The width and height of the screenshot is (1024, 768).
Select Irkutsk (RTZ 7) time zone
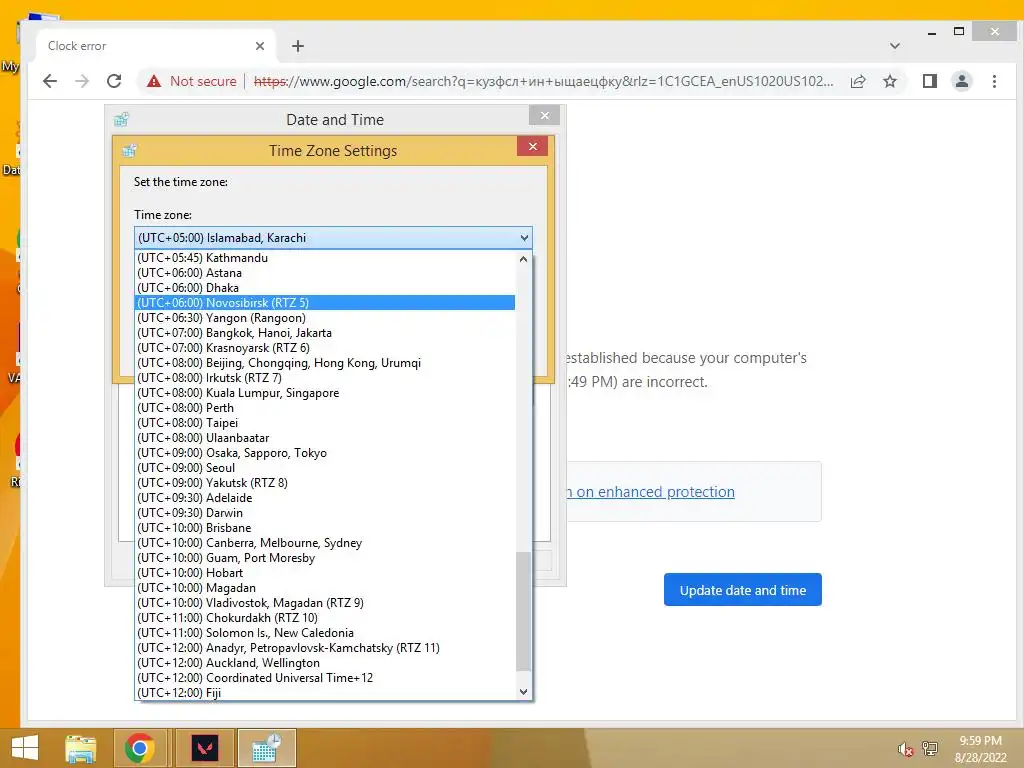click(x=325, y=378)
